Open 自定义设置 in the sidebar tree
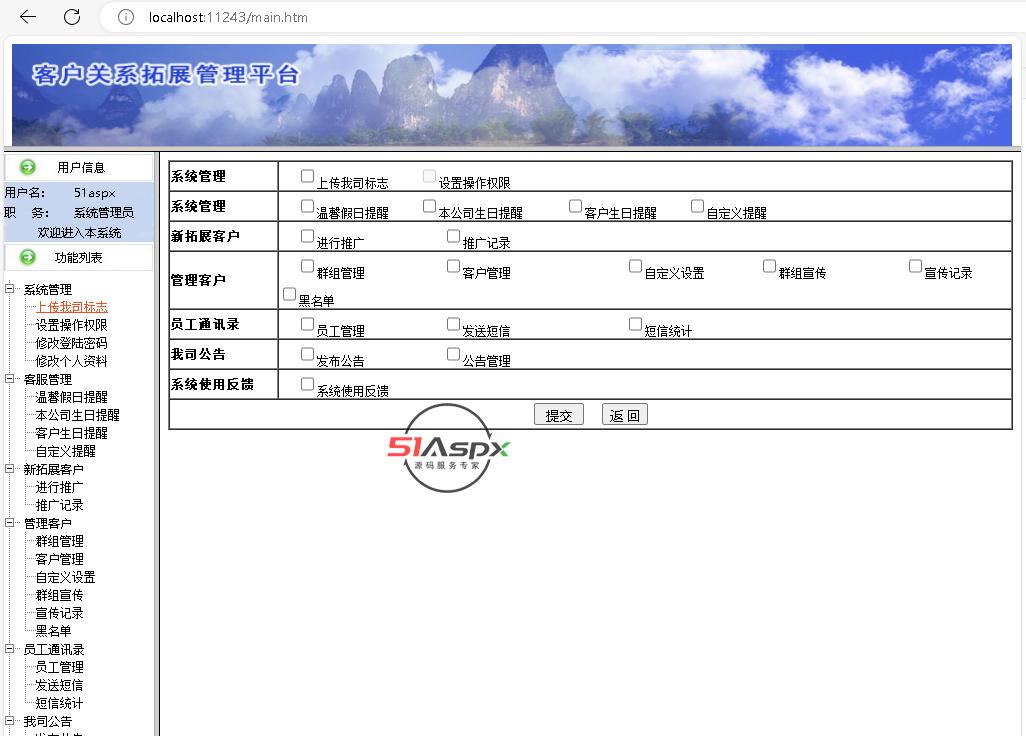The image size is (1026, 736). pyautogui.click(x=65, y=577)
